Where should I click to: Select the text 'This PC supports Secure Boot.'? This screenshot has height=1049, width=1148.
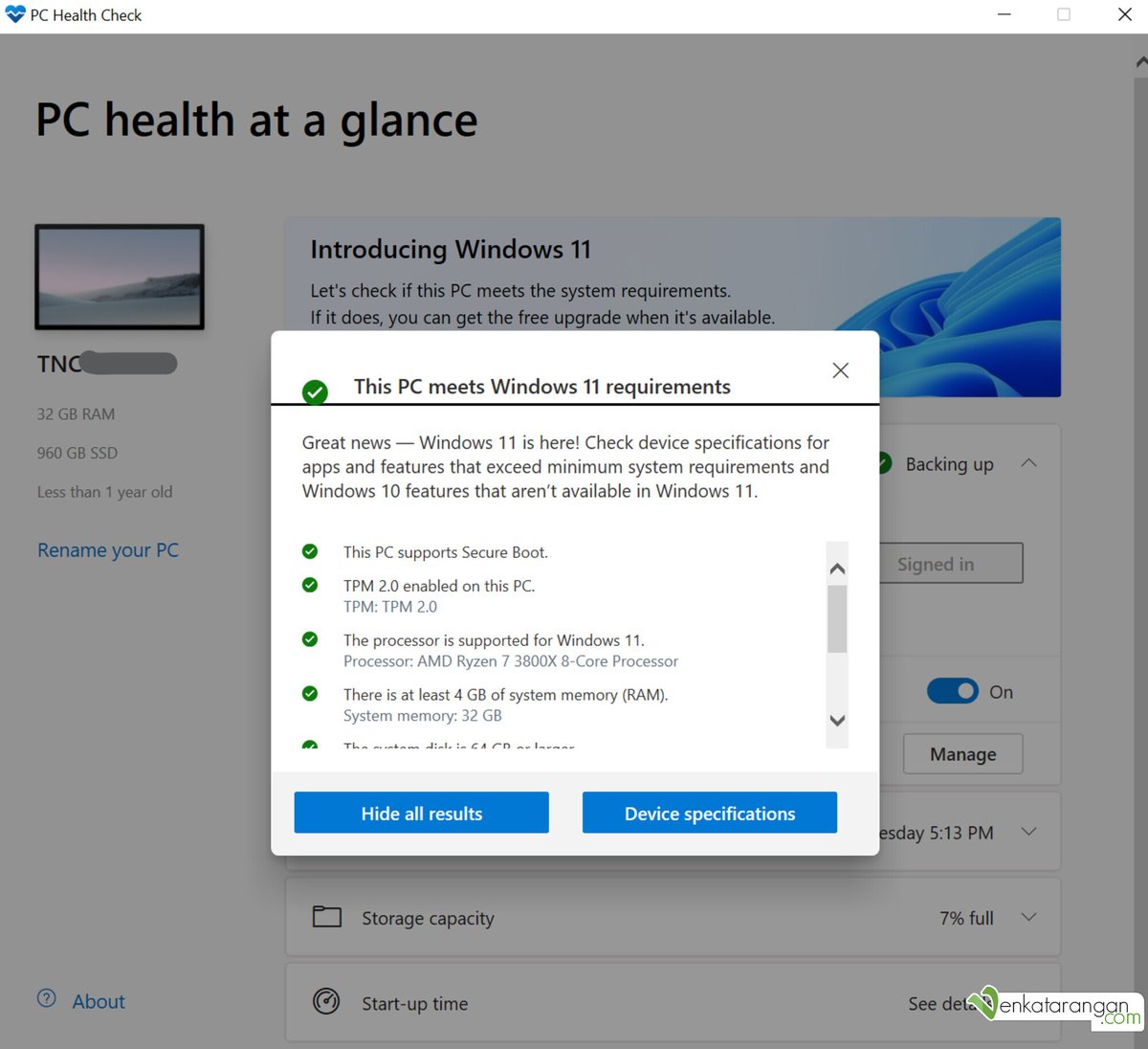click(x=446, y=552)
